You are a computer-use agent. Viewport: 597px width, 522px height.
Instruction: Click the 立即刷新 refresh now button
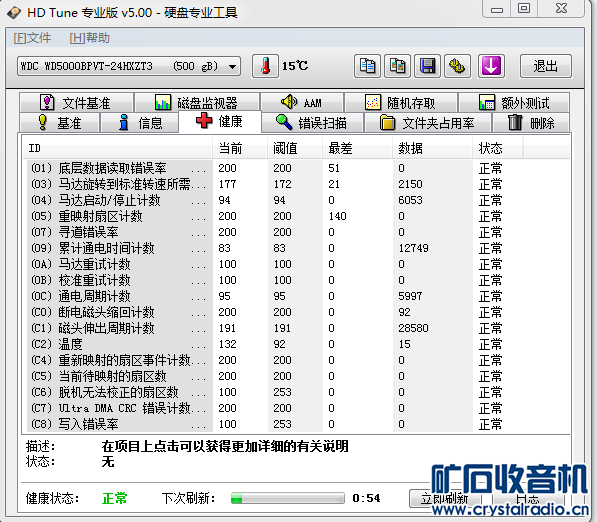tap(445, 498)
